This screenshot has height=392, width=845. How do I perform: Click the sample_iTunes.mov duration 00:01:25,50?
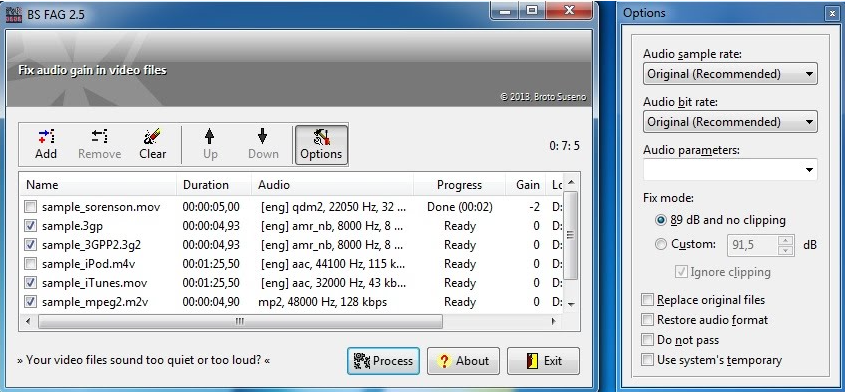click(211, 283)
